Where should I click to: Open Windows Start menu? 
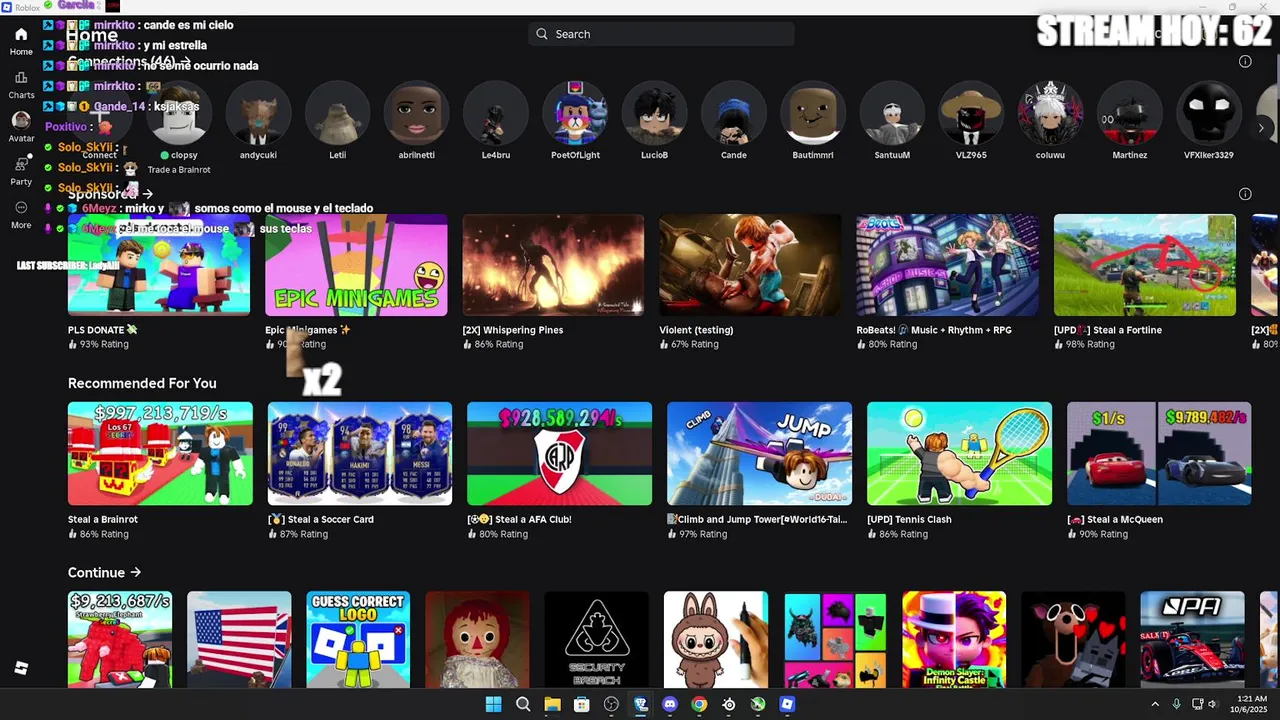[493, 705]
